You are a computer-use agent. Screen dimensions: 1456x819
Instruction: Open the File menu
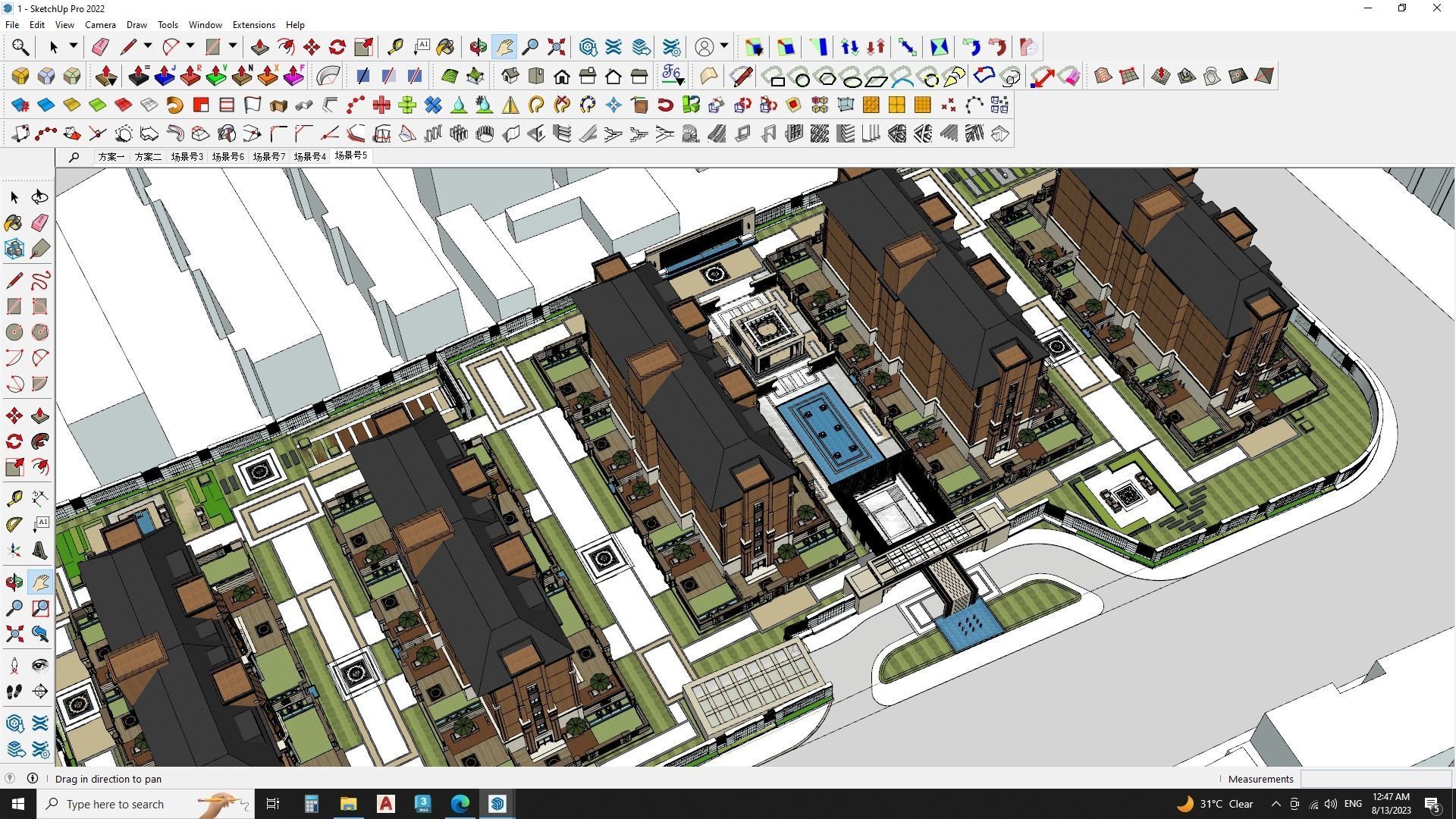coord(12,24)
